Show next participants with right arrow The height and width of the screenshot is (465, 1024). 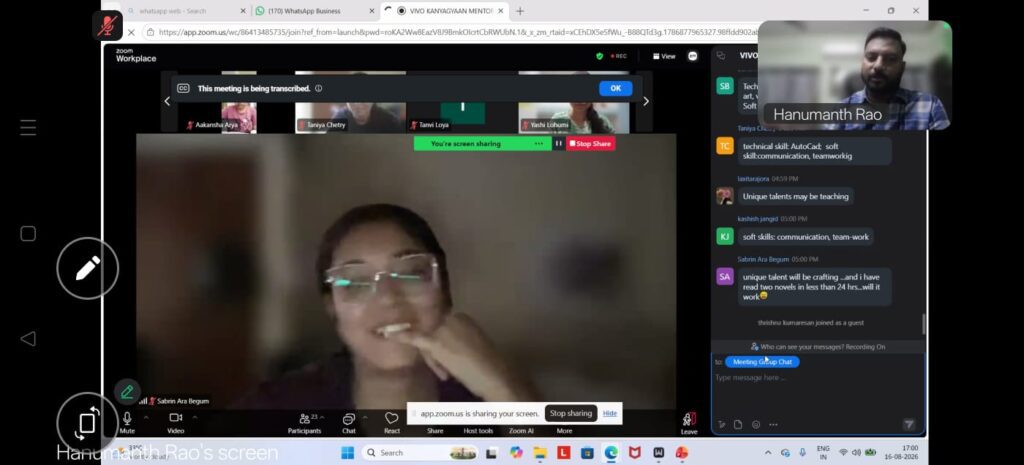tap(646, 101)
